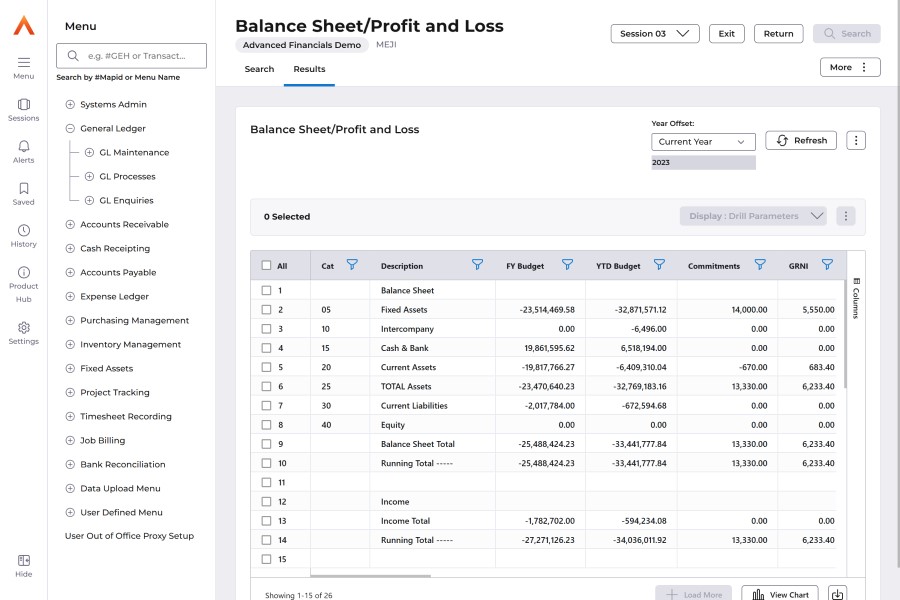Open the More actions button
Image resolution: width=900 pixels, height=600 pixels.
point(850,67)
